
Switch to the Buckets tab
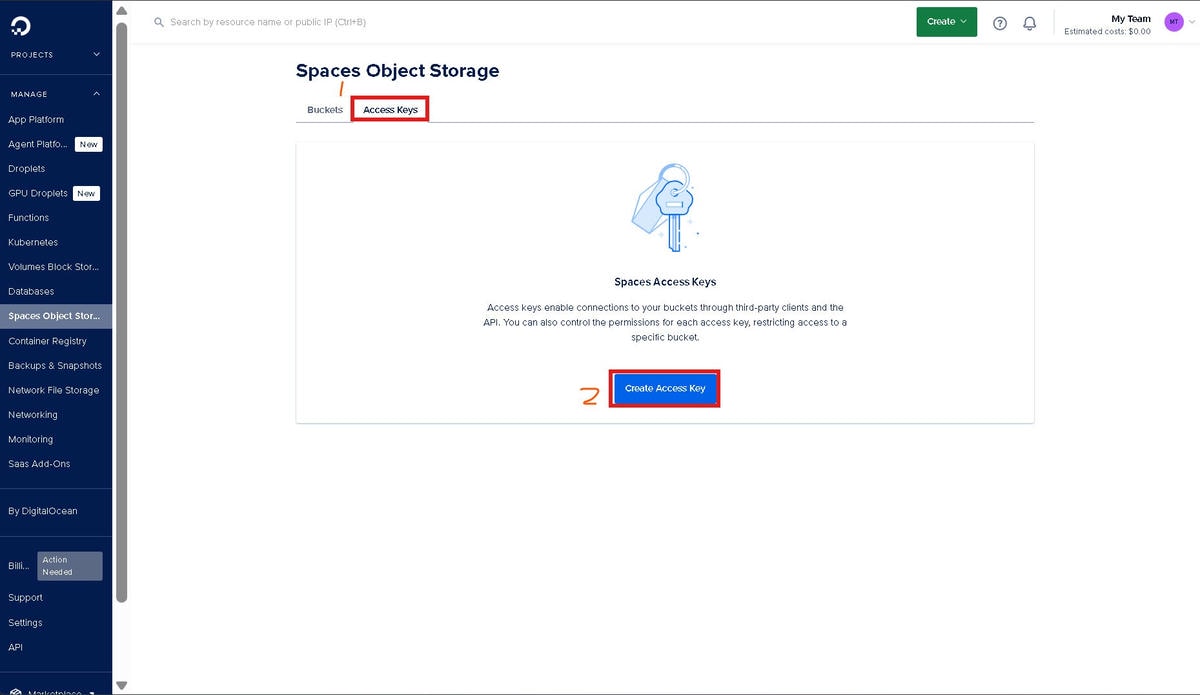[325, 110]
